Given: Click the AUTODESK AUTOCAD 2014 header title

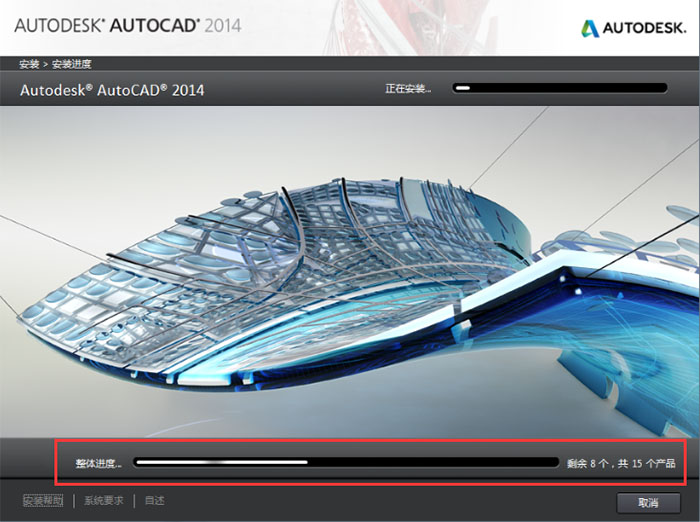Looking at the screenshot, I should [x=128, y=25].
